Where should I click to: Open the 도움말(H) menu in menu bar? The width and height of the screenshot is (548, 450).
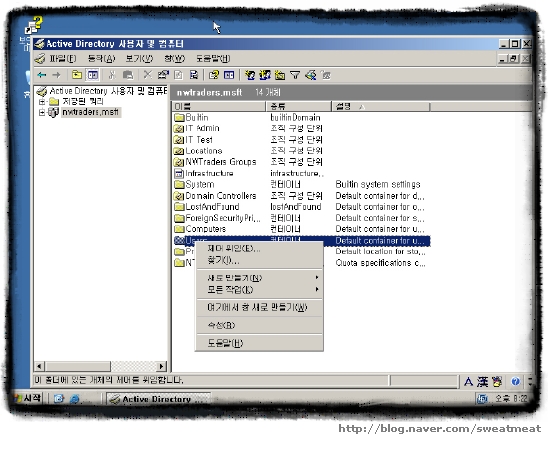point(213,58)
